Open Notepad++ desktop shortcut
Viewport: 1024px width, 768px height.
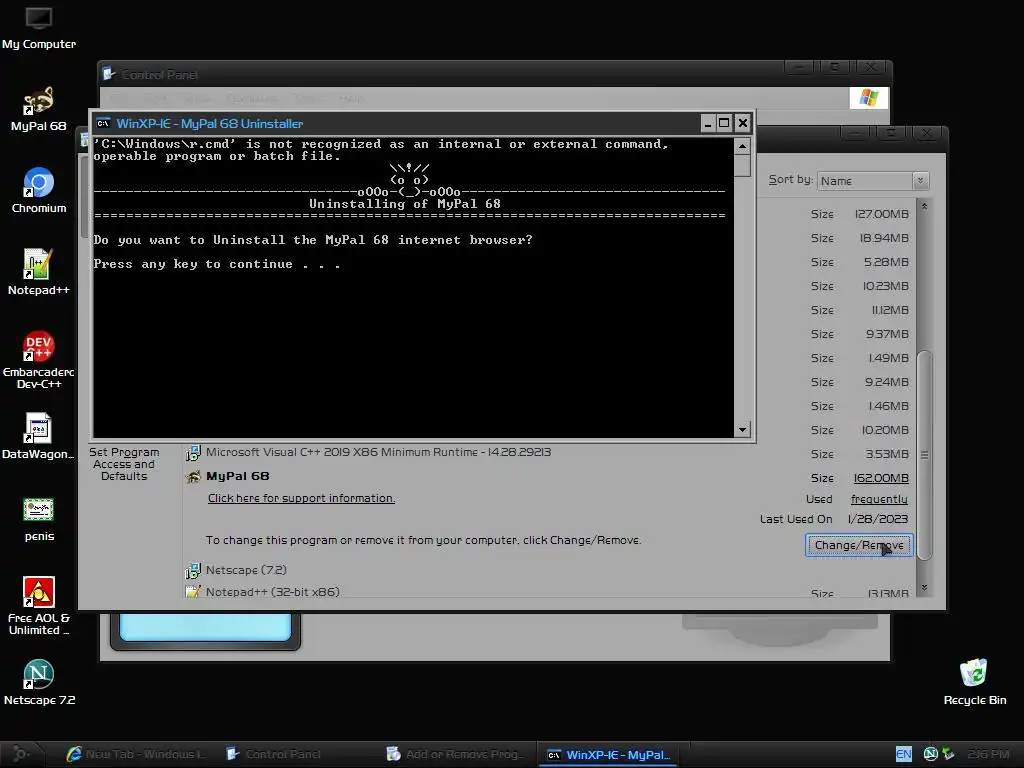[x=39, y=273]
